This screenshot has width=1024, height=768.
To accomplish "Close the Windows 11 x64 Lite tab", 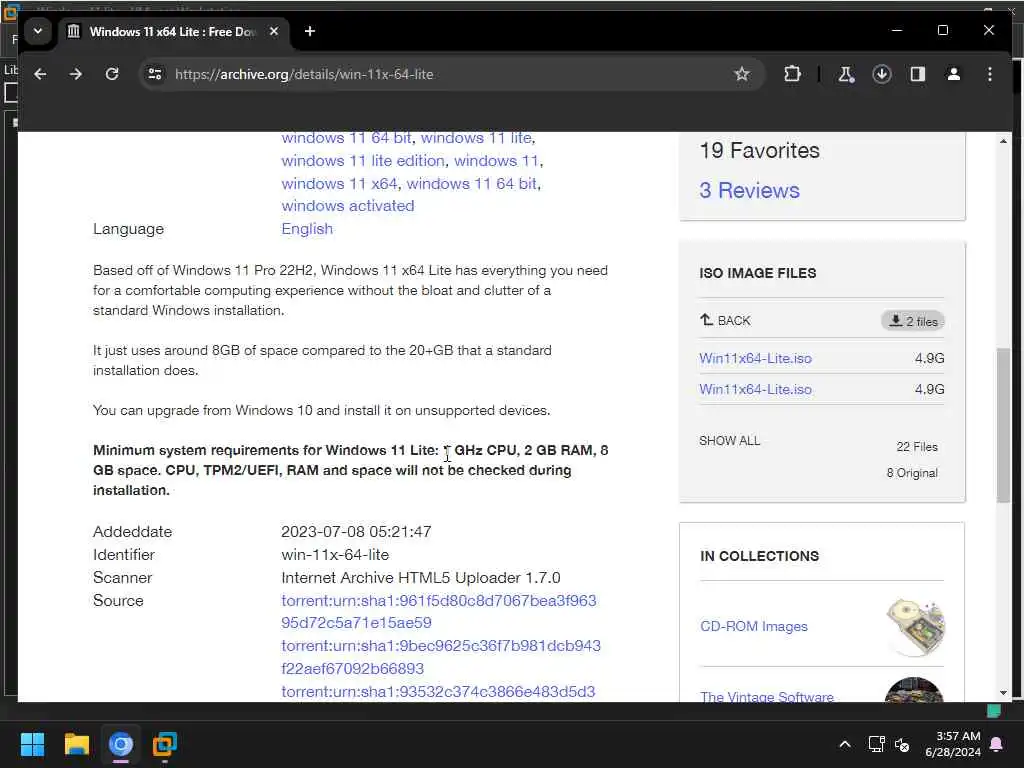I will point(274,31).
